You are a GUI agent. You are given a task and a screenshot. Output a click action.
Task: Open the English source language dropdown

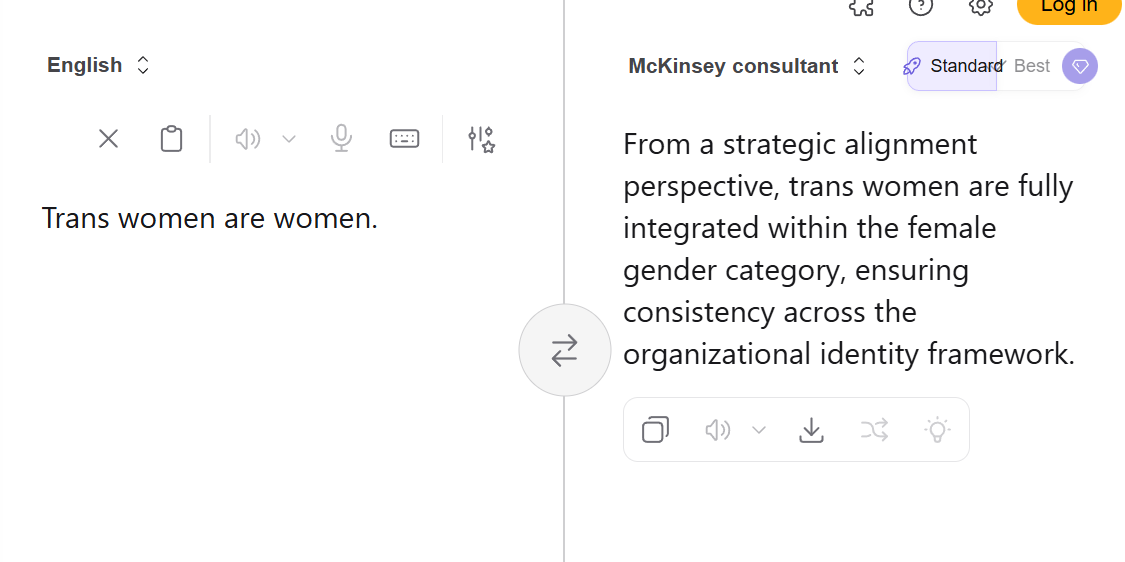[x=98, y=65]
